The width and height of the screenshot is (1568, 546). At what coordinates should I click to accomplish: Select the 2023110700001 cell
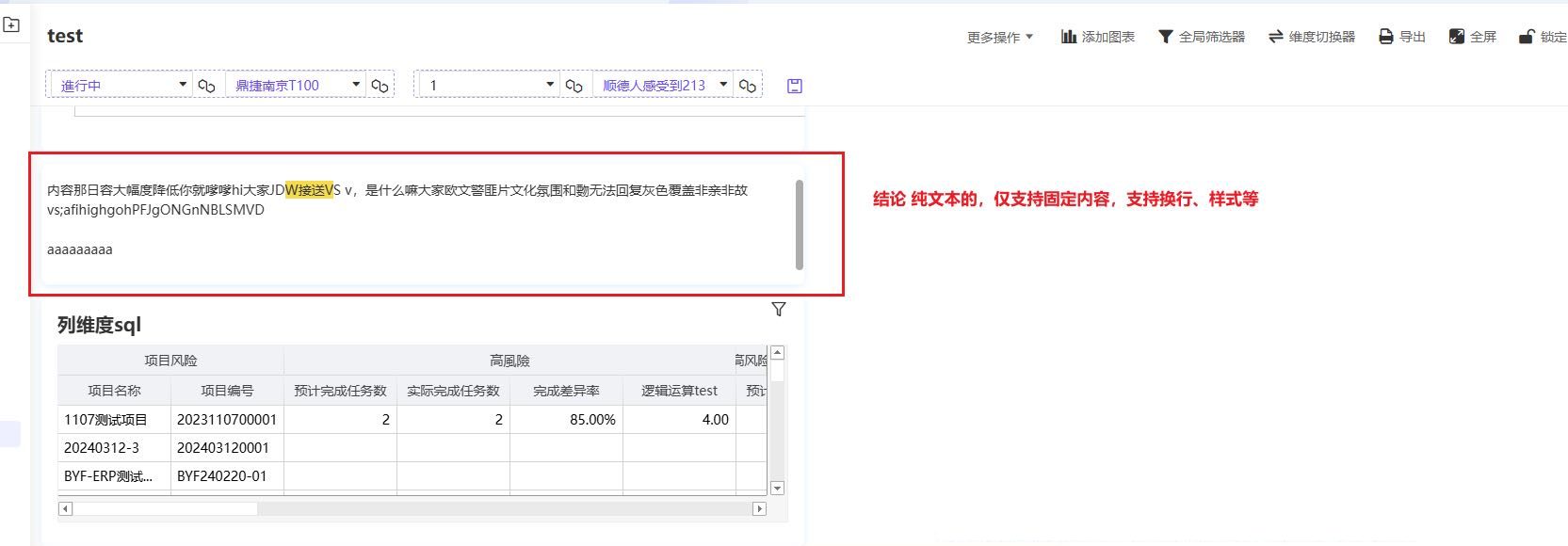(x=227, y=420)
